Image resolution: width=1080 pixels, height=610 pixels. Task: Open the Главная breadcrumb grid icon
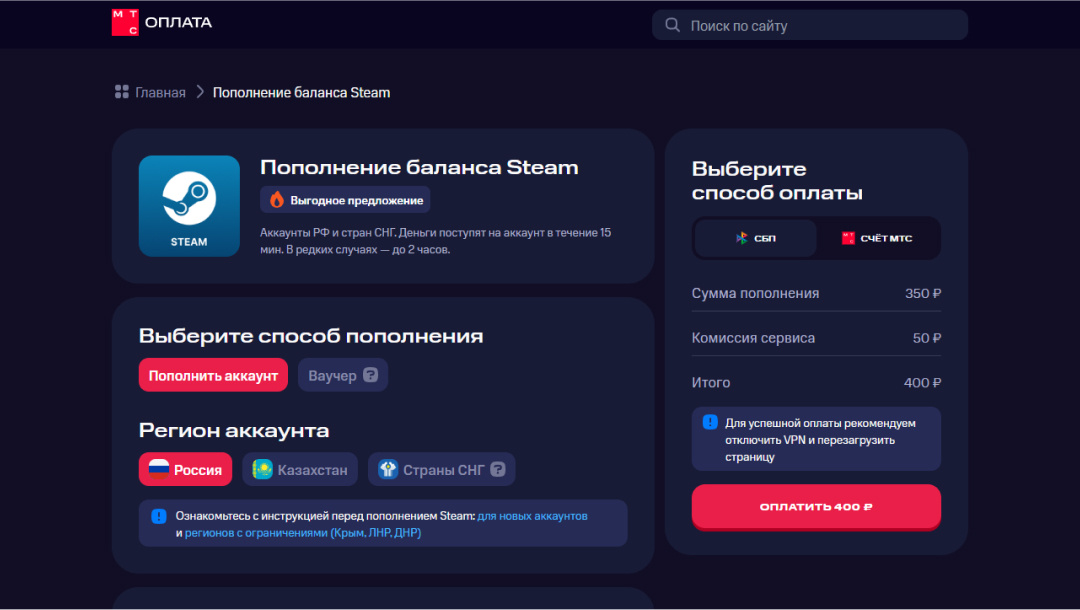(122, 92)
